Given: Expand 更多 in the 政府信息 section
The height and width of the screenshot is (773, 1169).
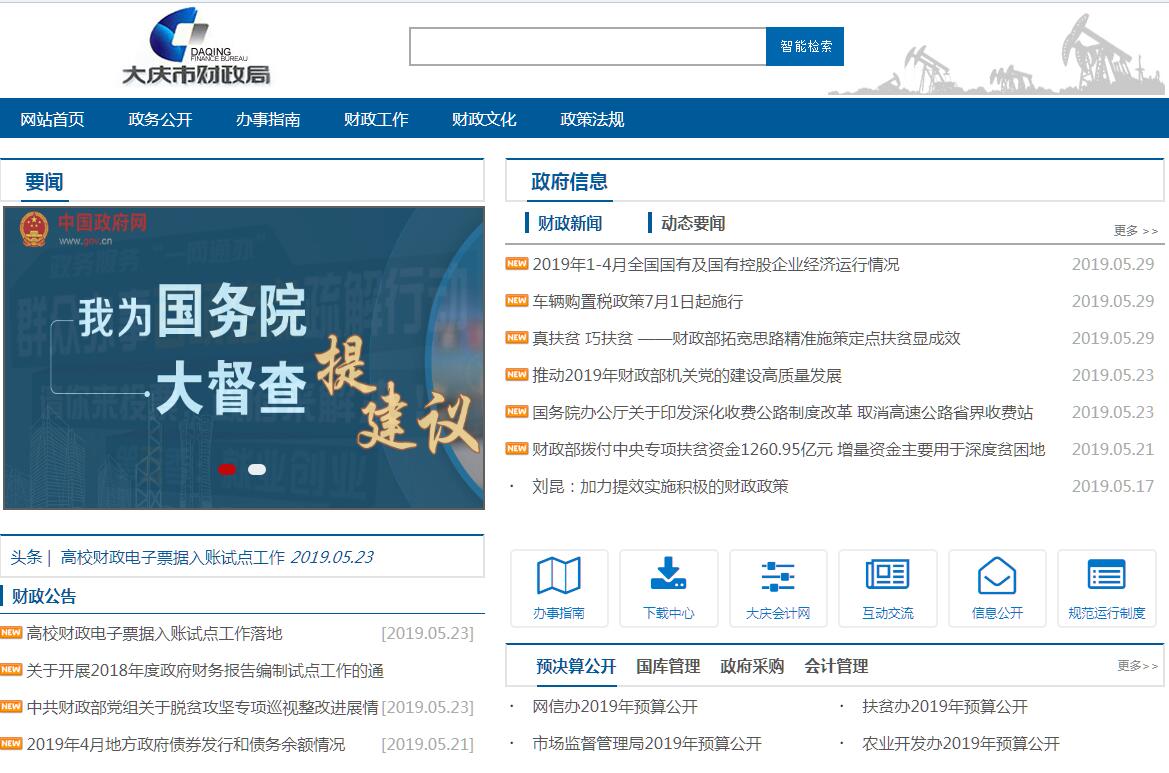Looking at the screenshot, I should click(1136, 231).
